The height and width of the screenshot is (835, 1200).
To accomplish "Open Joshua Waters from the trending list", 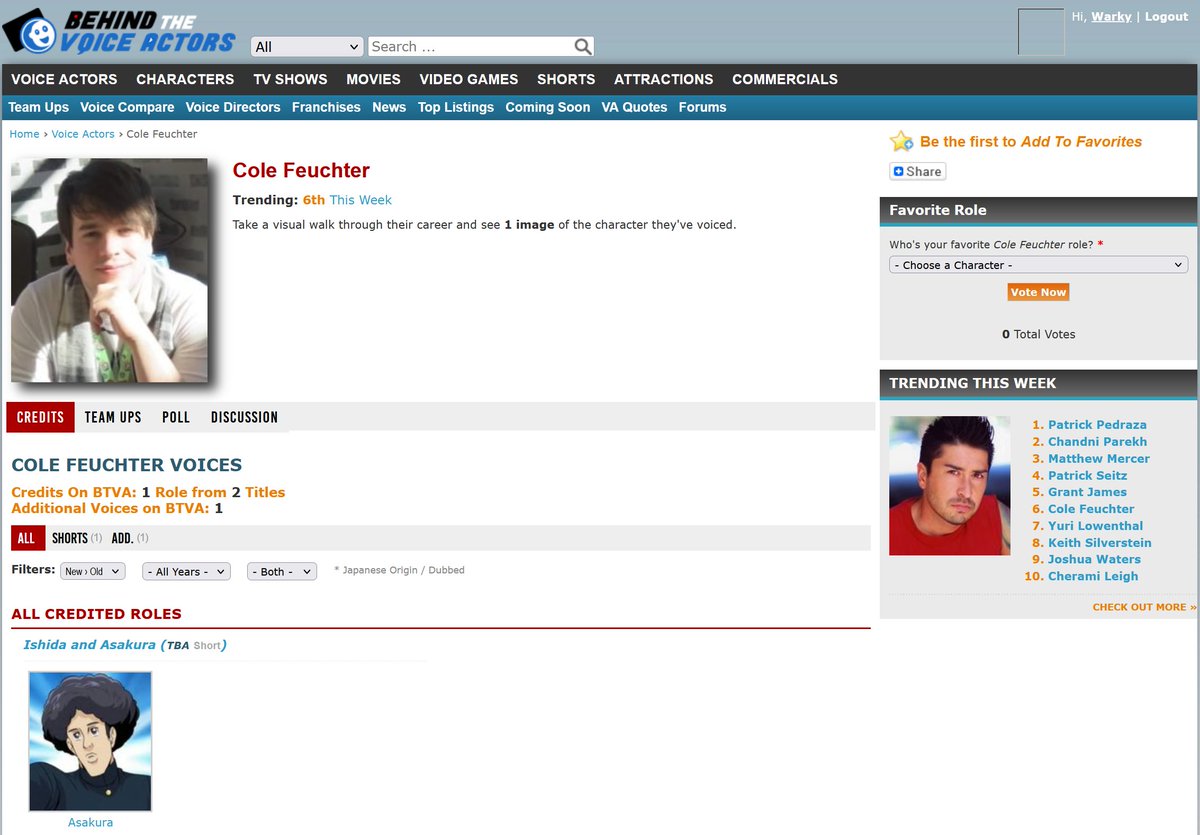I will 1094,559.
